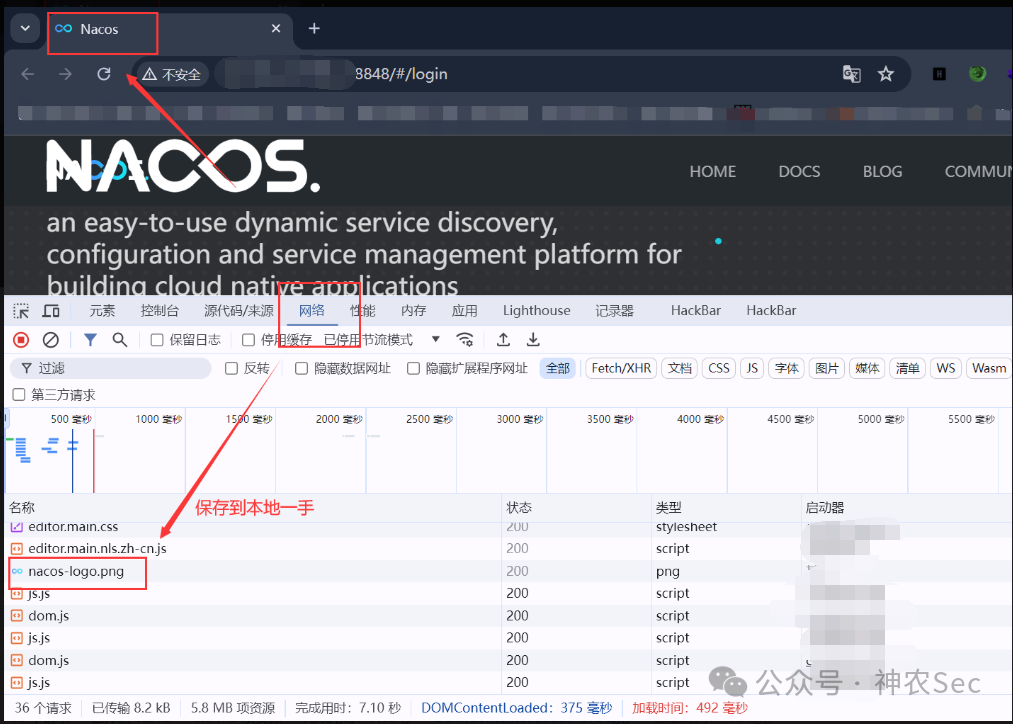
Task: Enable the 反转 checkbox
Action: (x=231, y=368)
